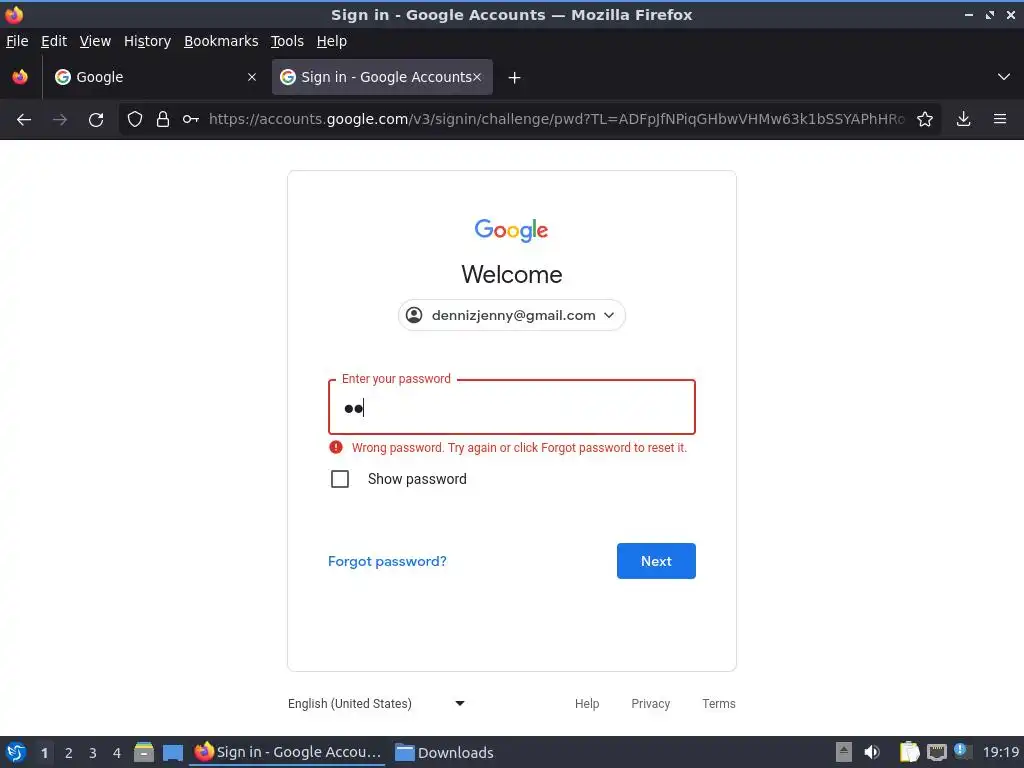The height and width of the screenshot is (768, 1024).
Task: Focus the Enter your password field
Action: tap(511, 408)
